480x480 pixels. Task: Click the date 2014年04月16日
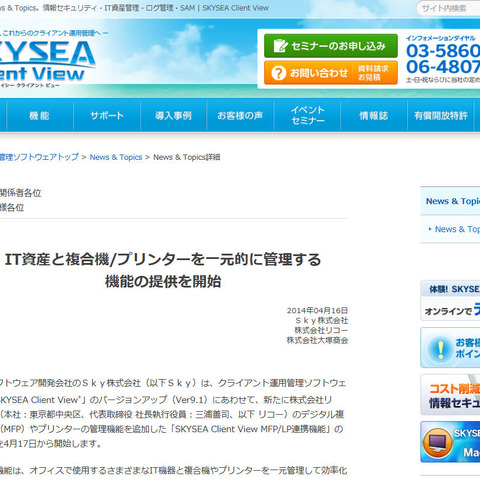pyautogui.click(x=317, y=310)
